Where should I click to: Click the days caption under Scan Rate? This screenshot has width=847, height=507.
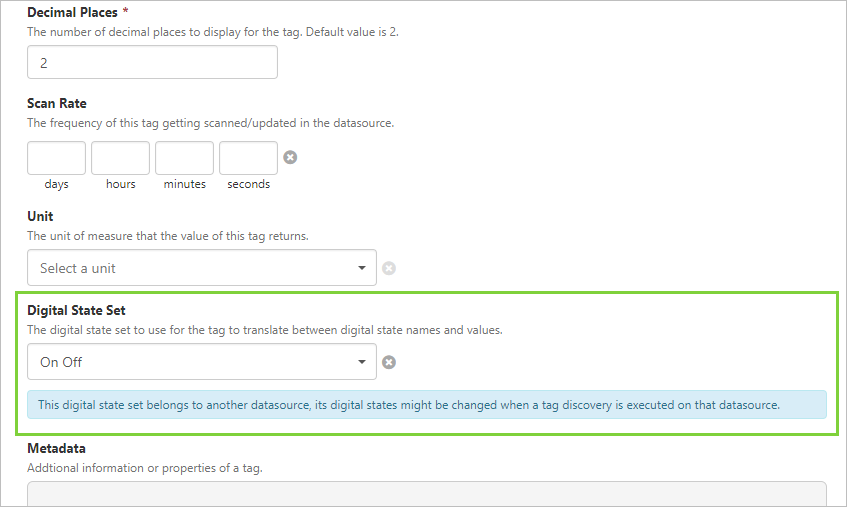point(56,184)
